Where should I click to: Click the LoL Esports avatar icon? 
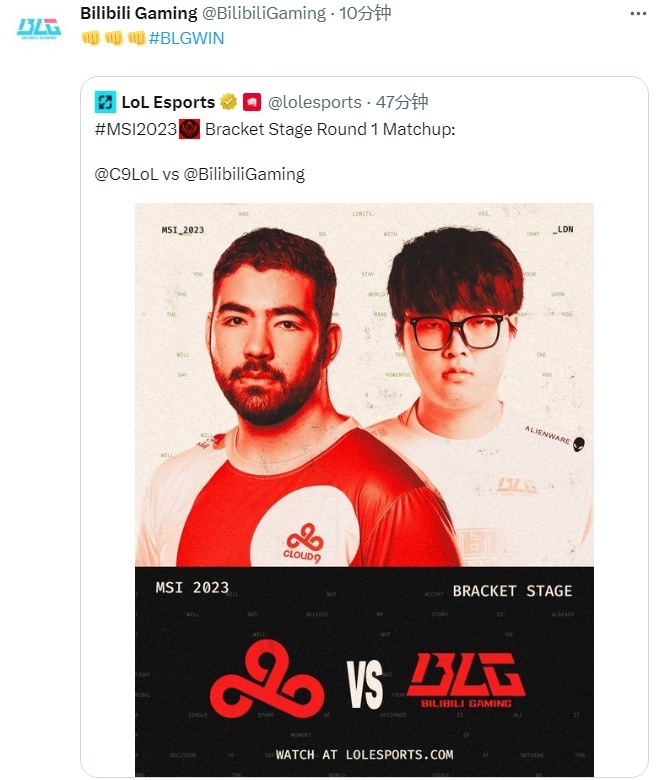(105, 102)
